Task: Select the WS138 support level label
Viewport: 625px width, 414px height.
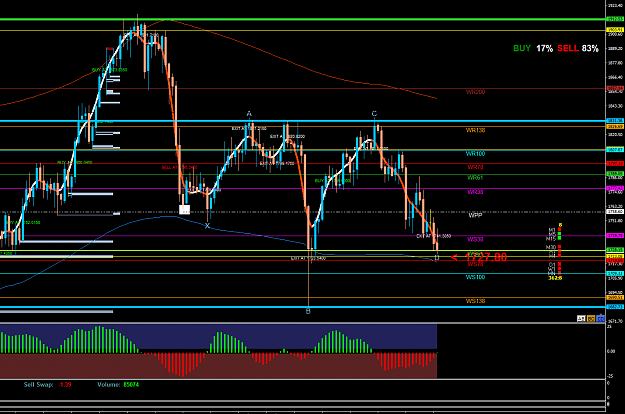Action: (x=475, y=301)
